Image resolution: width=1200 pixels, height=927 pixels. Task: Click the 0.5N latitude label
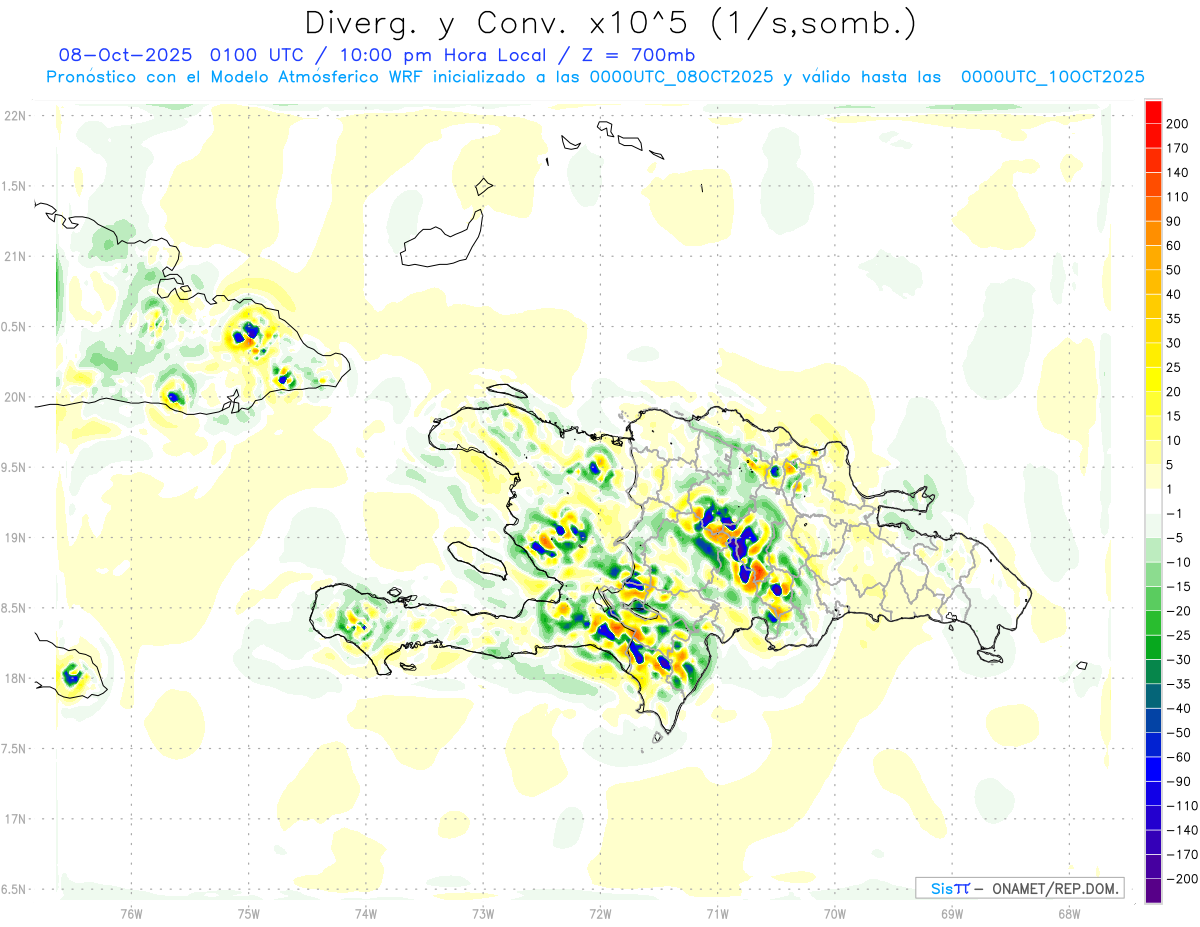pyautogui.click(x=14, y=327)
